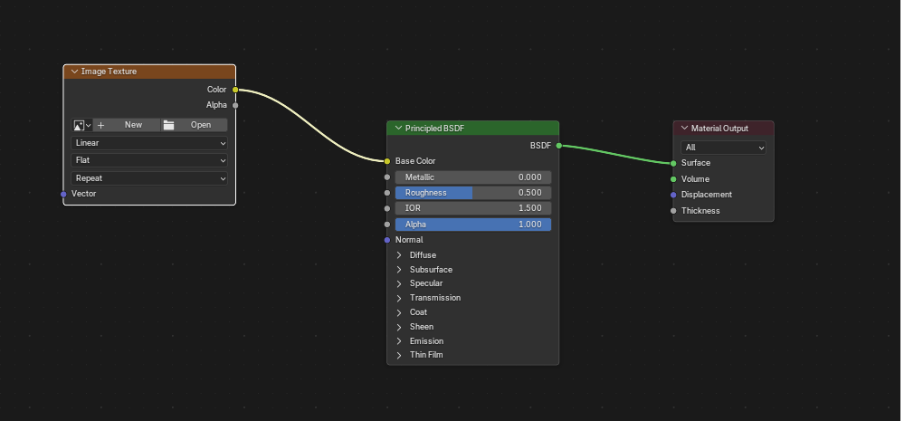The image size is (901, 421).
Task: Click the Base Color label
Action: pyautogui.click(x=415, y=161)
